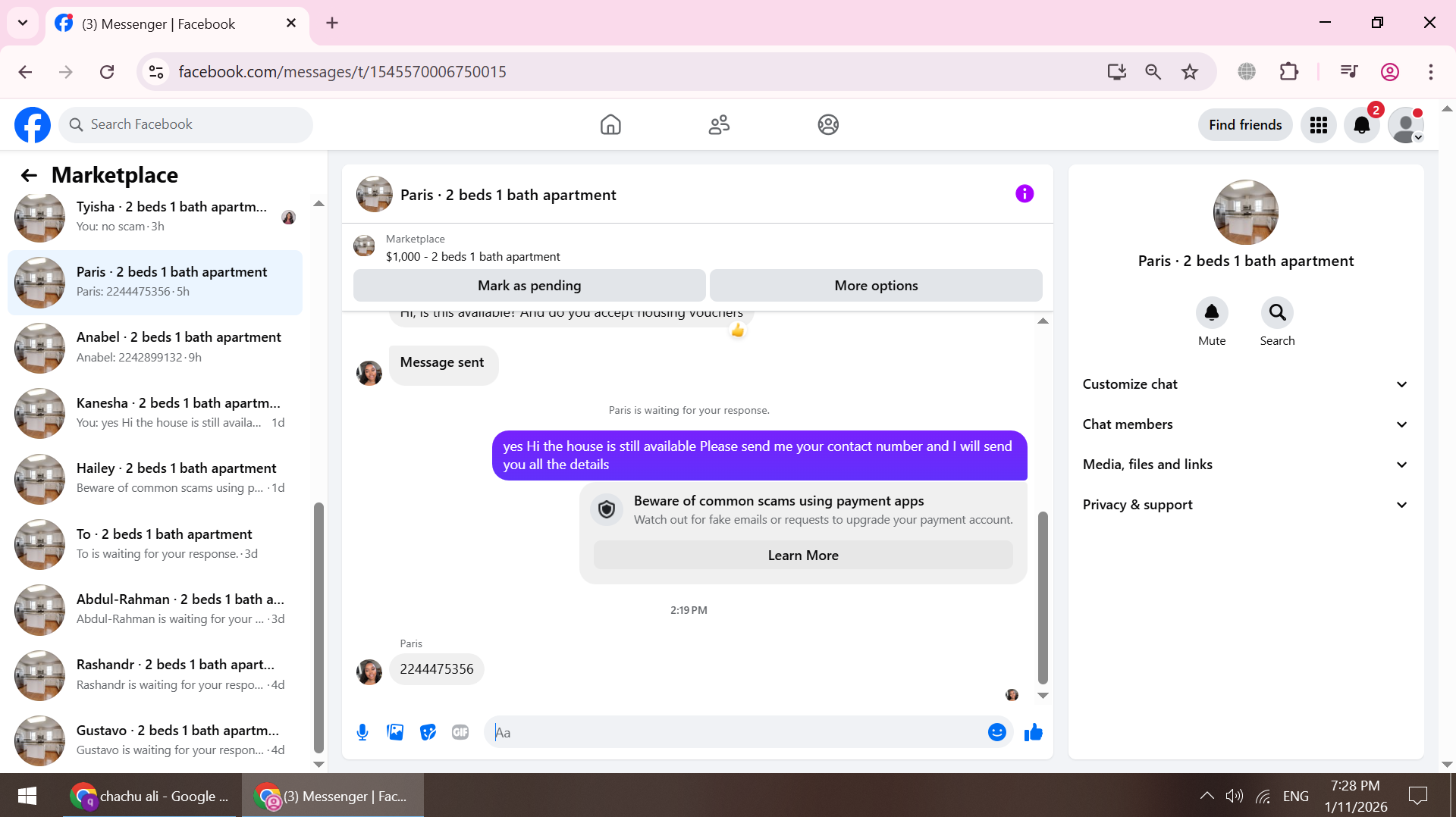This screenshot has width=1456, height=817.
Task: Open the Abdul-Rahman apartment conversation
Action: pyautogui.click(x=155, y=610)
